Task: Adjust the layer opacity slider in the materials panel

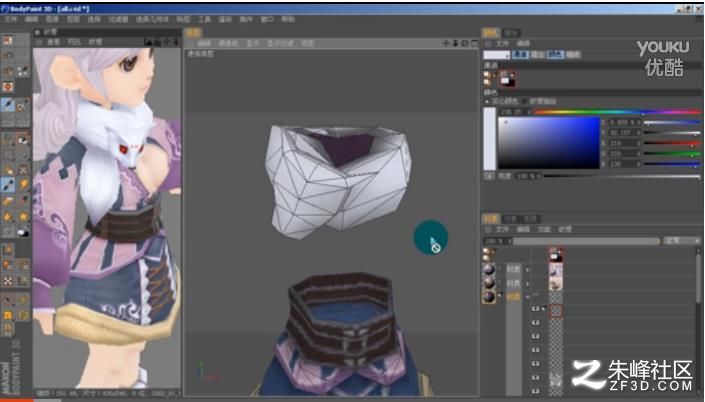Action: point(586,241)
